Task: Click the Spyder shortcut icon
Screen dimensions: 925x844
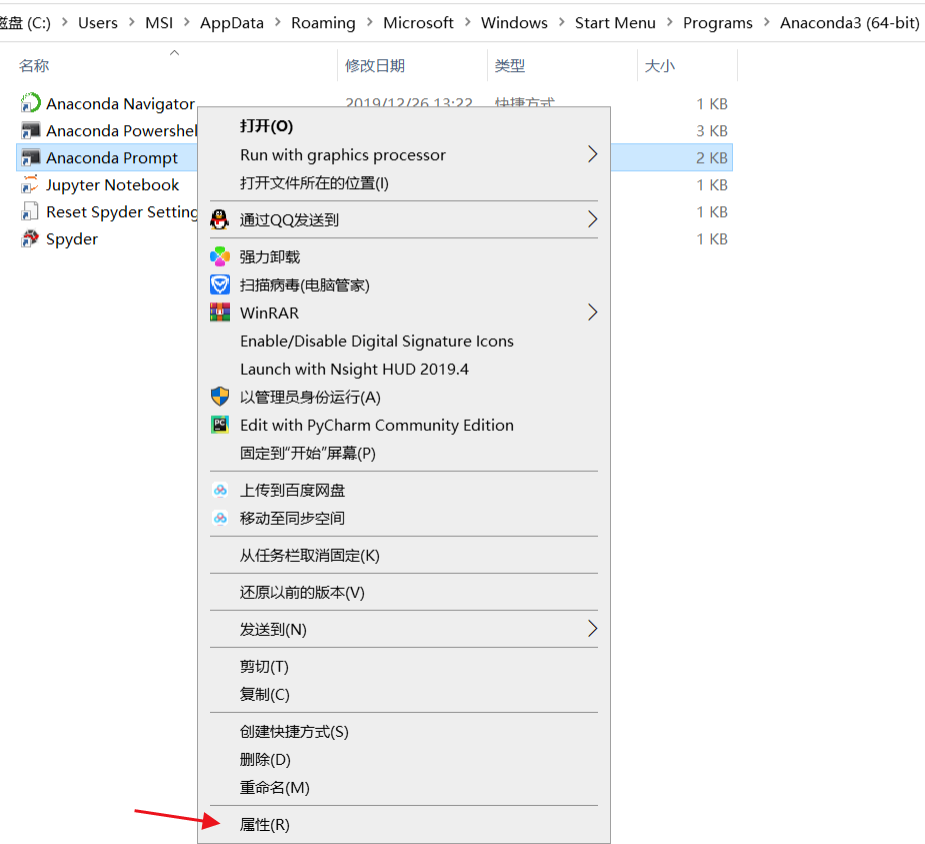Action: tap(30, 239)
